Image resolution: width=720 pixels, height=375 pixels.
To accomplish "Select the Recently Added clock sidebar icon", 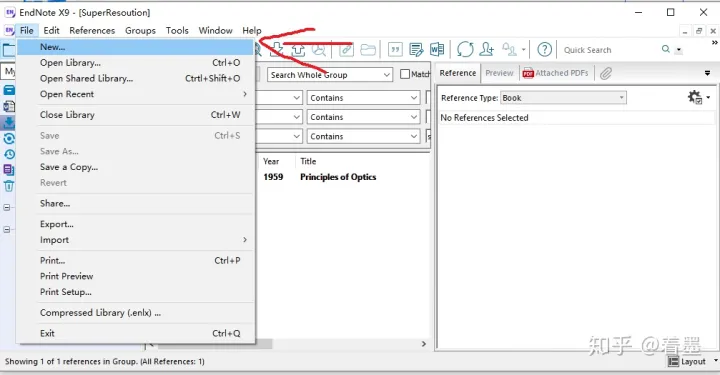I will (9, 154).
